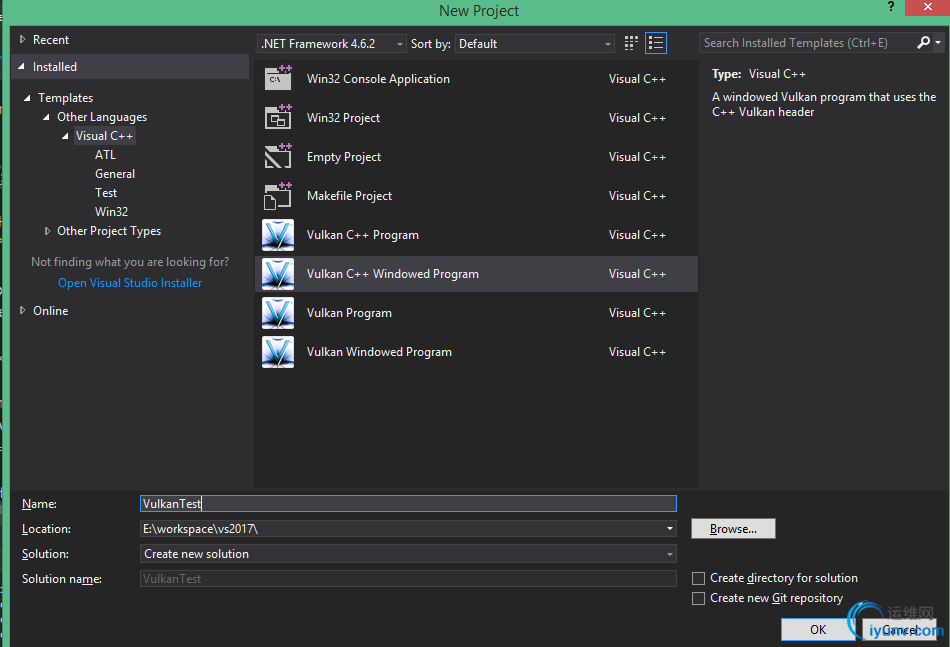Image resolution: width=950 pixels, height=647 pixels.
Task: Click the Name field containing VulkanTest
Action: click(x=408, y=503)
